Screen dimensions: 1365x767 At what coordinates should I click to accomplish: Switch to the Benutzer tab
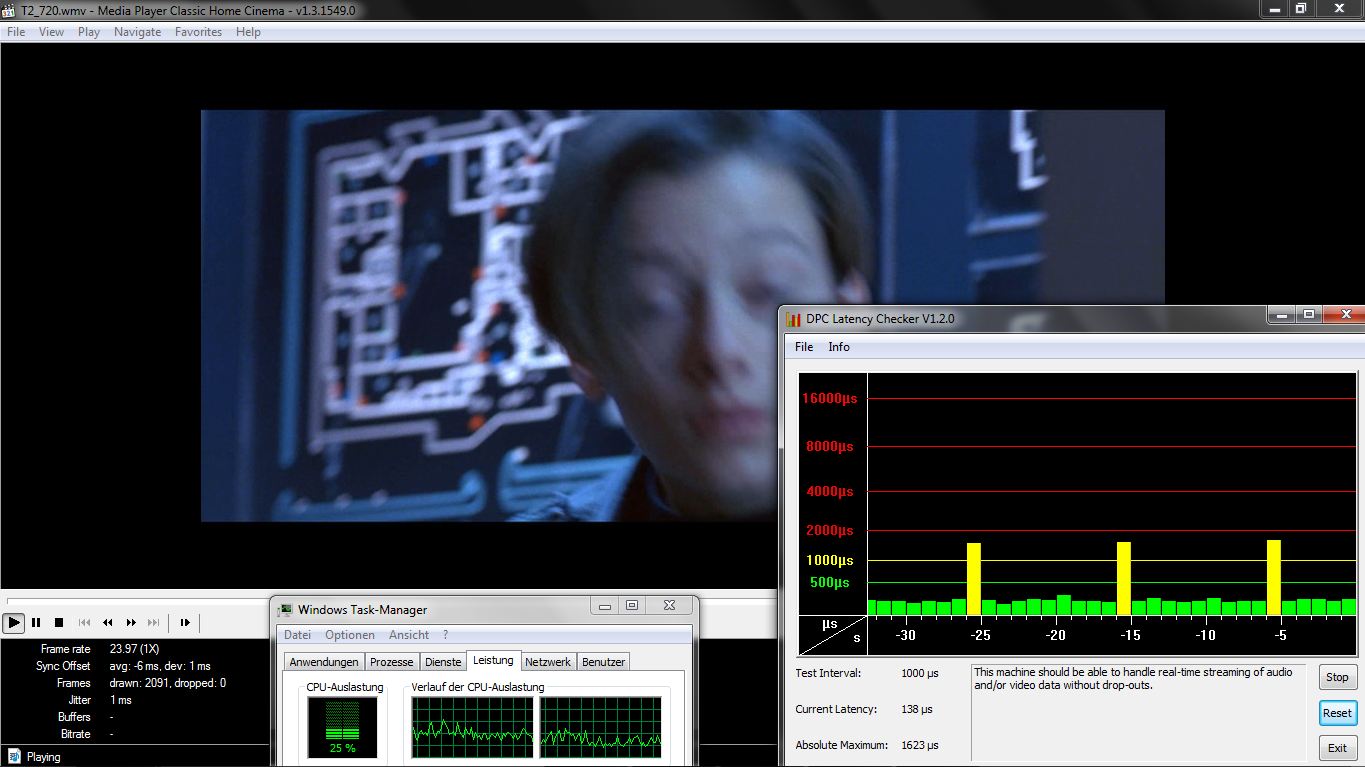[x=603, y=662]
